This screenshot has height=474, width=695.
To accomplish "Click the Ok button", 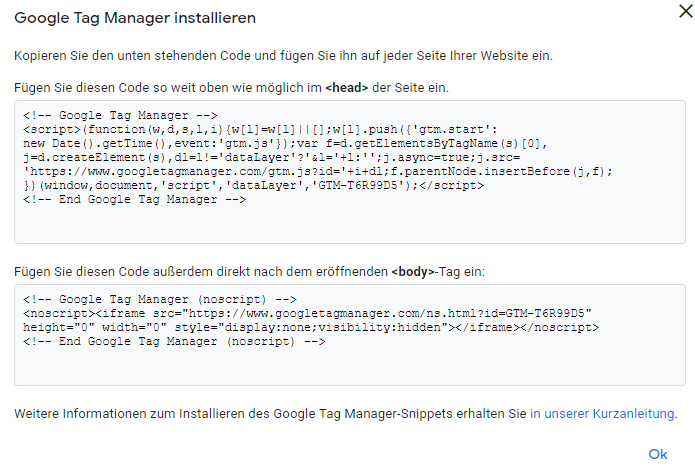I will tap(658, 454).
